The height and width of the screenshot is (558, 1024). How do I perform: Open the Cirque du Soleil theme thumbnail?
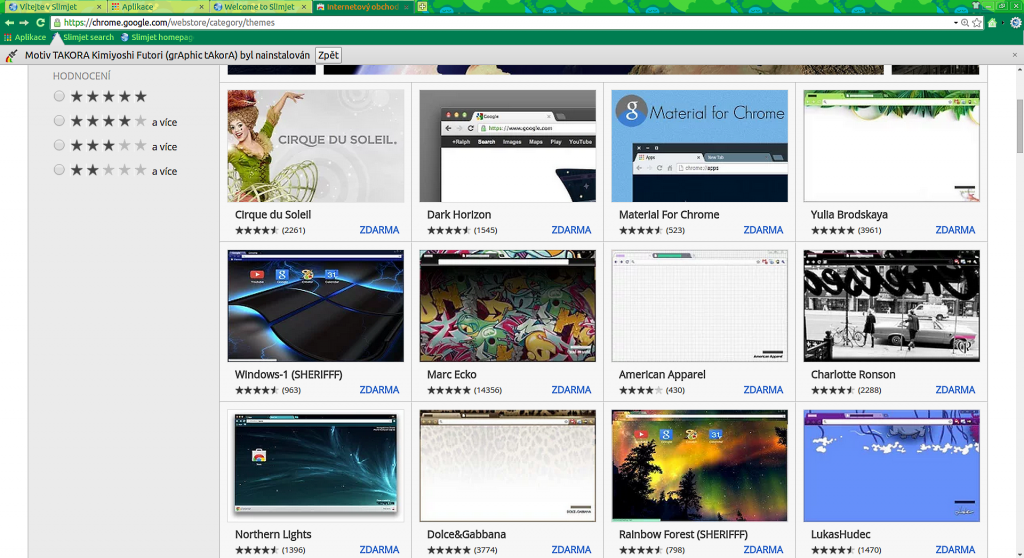pos(315,146)
